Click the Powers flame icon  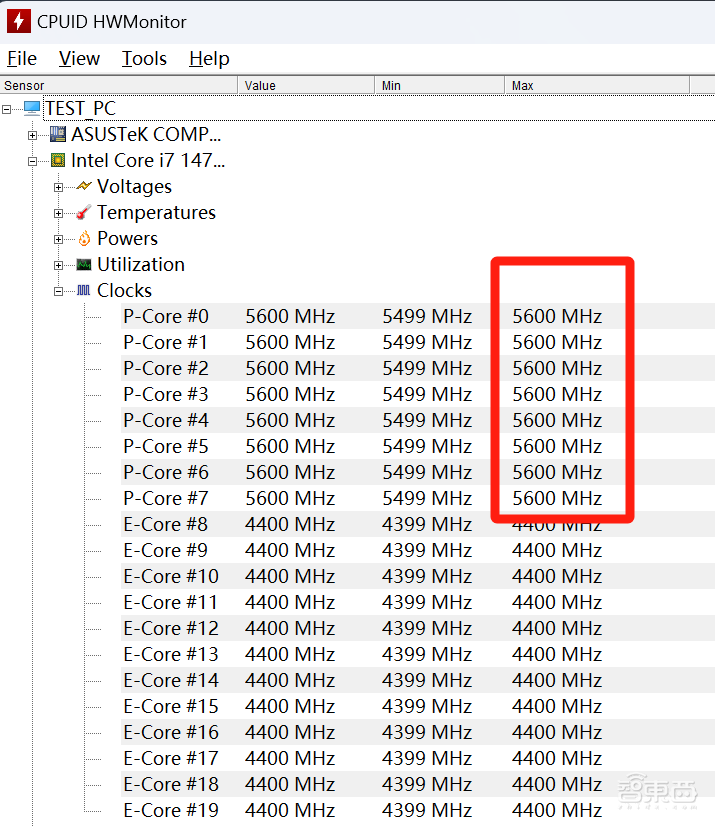(x=84, y=239)
